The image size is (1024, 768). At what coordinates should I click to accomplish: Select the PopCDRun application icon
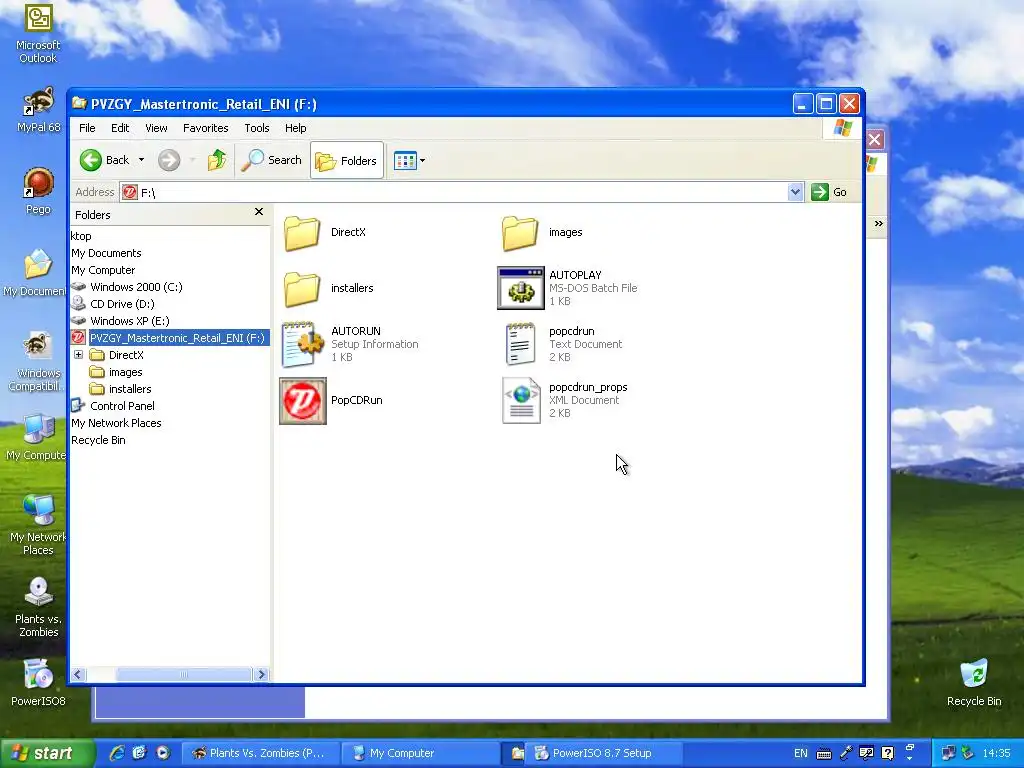[x=302, y=400]
